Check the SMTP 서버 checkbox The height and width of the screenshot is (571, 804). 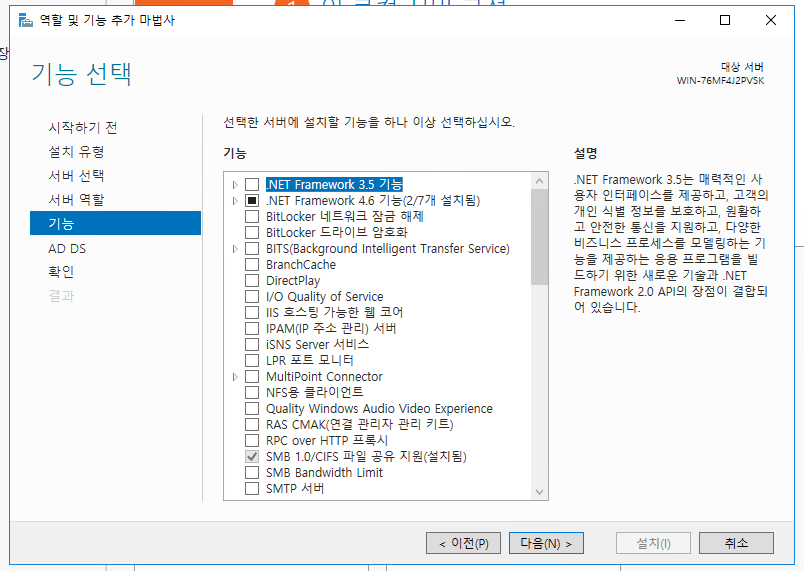coord(252,488)
